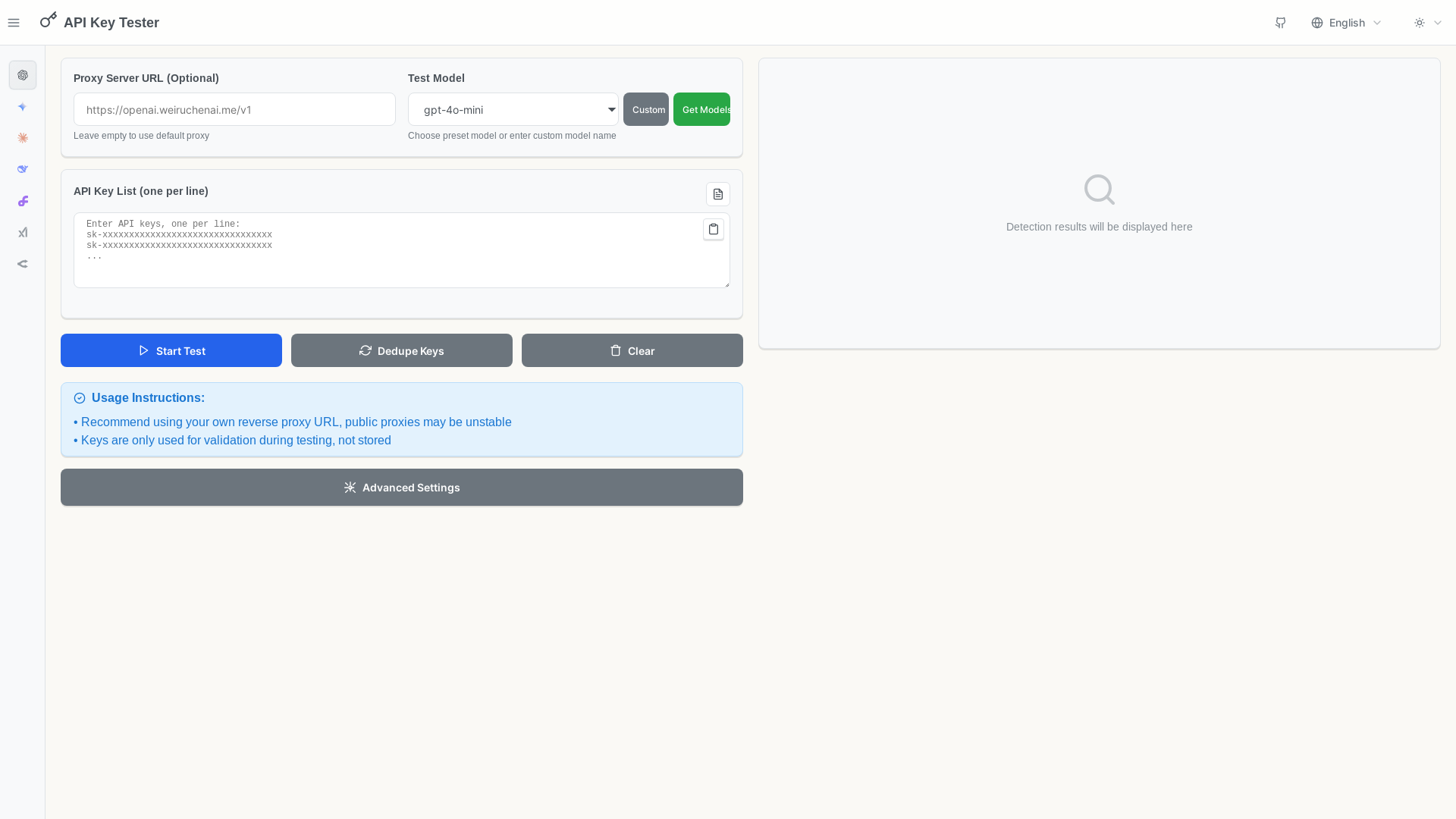Select the OpenAI provider icon
1456x819 pixels.
(x=23, y=75)
